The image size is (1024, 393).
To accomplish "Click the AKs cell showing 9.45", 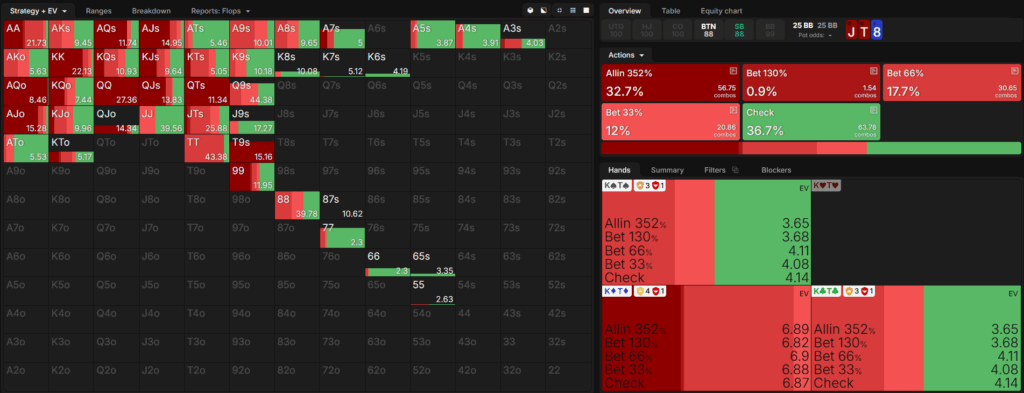I will tap(71, 35).
